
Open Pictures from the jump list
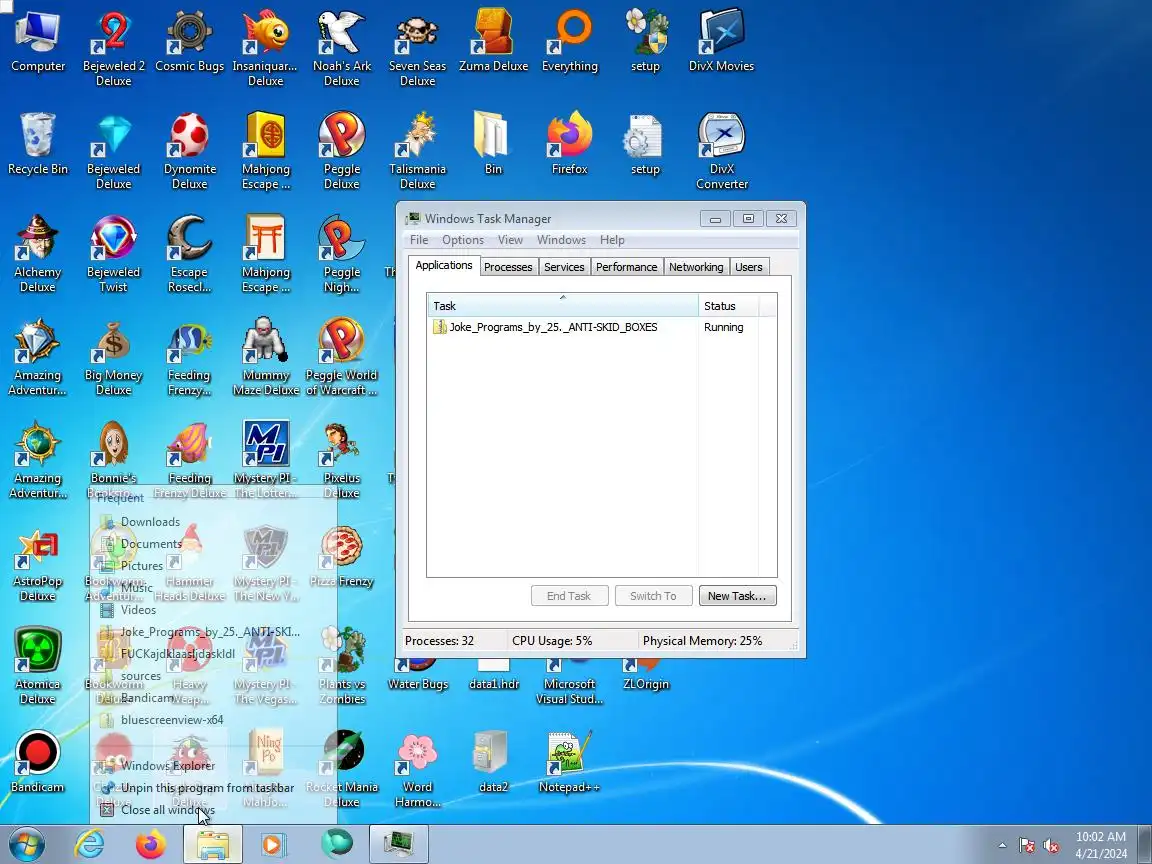click(x=213, y=566)
